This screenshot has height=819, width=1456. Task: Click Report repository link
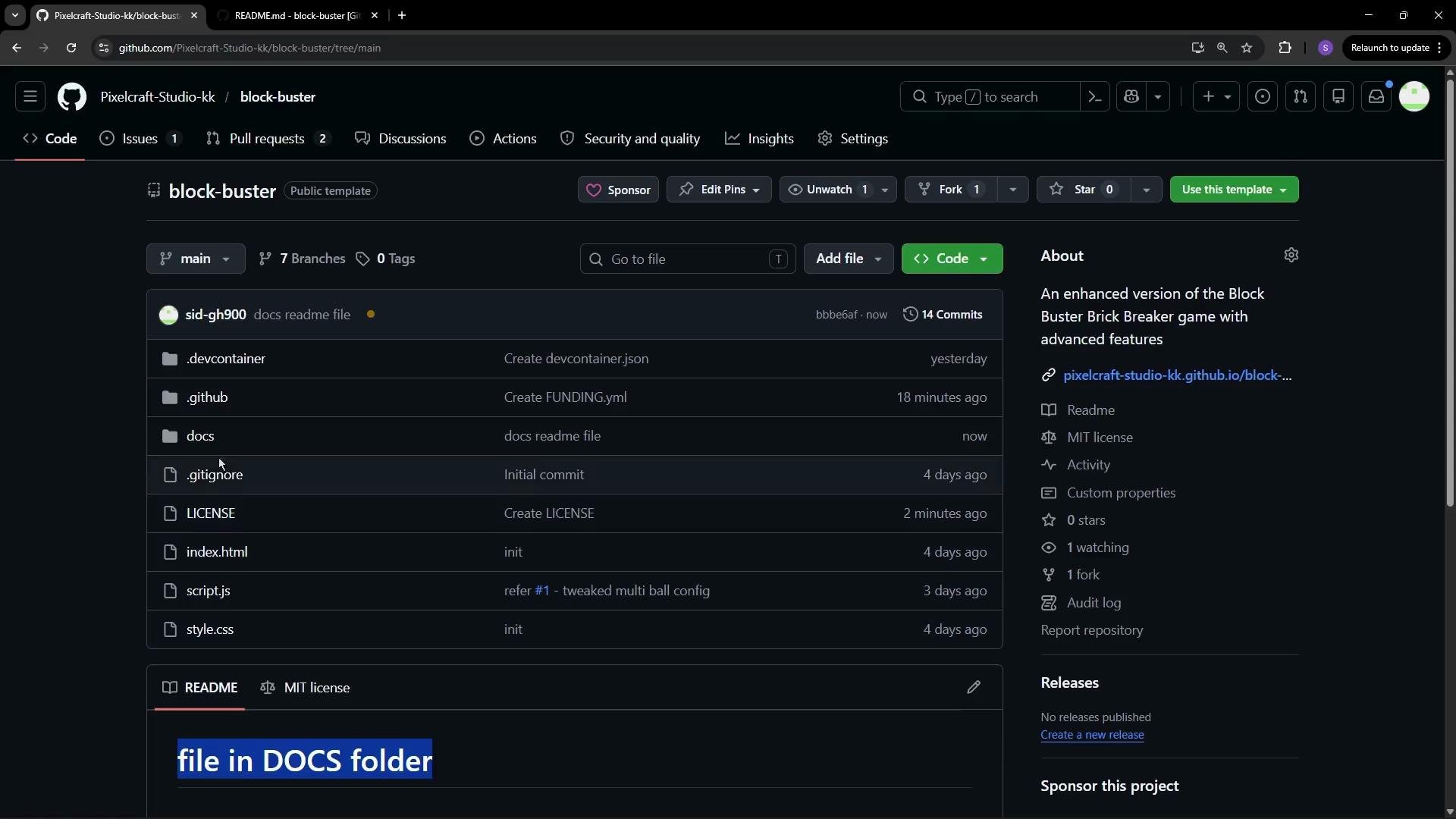1092,630
